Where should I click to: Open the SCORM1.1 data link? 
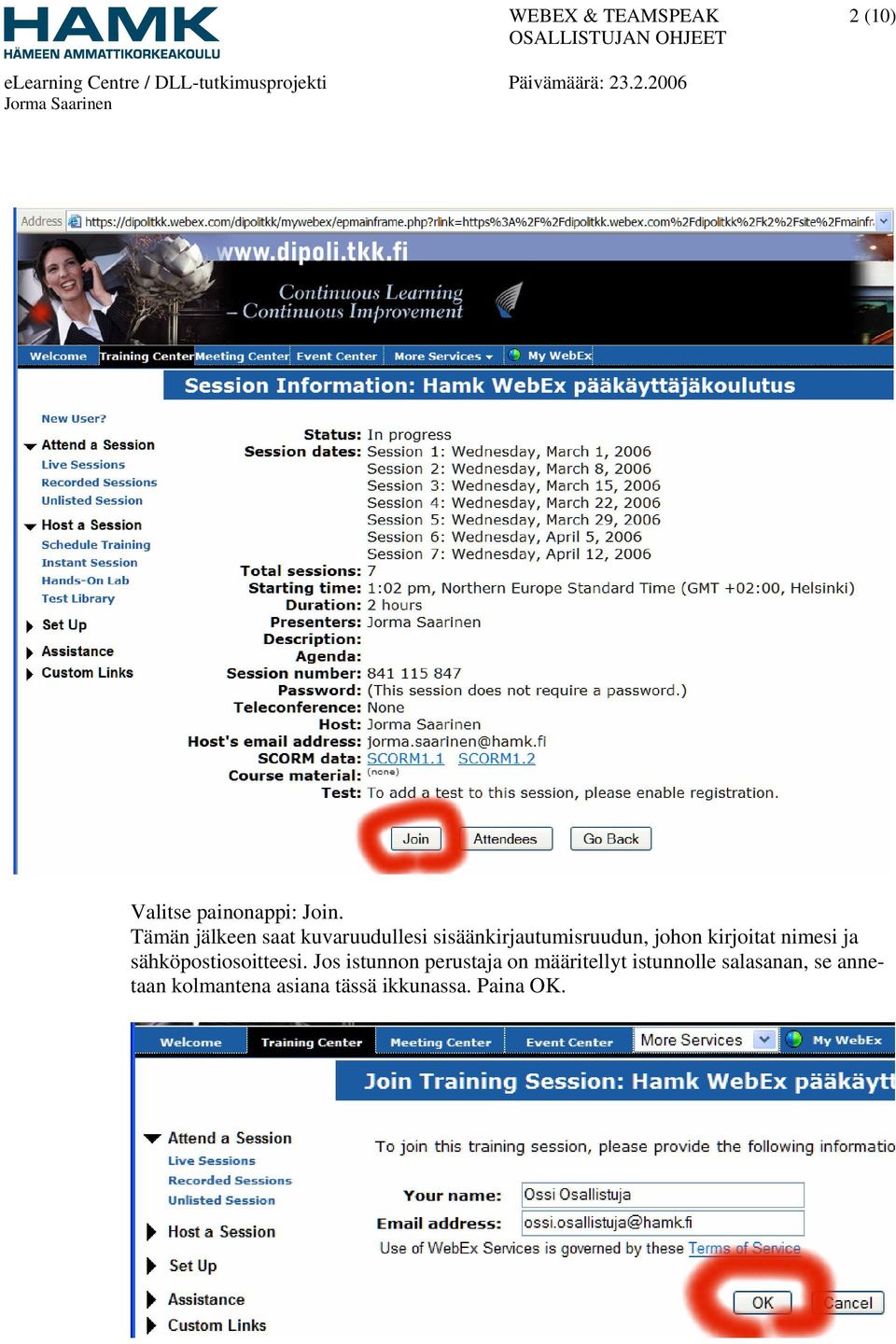pyautogui.click(x=405, y=759)
